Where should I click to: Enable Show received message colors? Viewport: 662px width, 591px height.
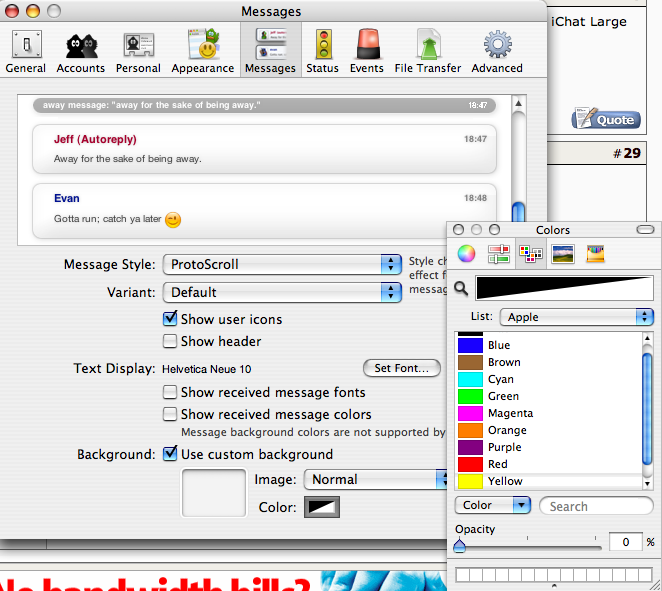click(x=170, y=414)
